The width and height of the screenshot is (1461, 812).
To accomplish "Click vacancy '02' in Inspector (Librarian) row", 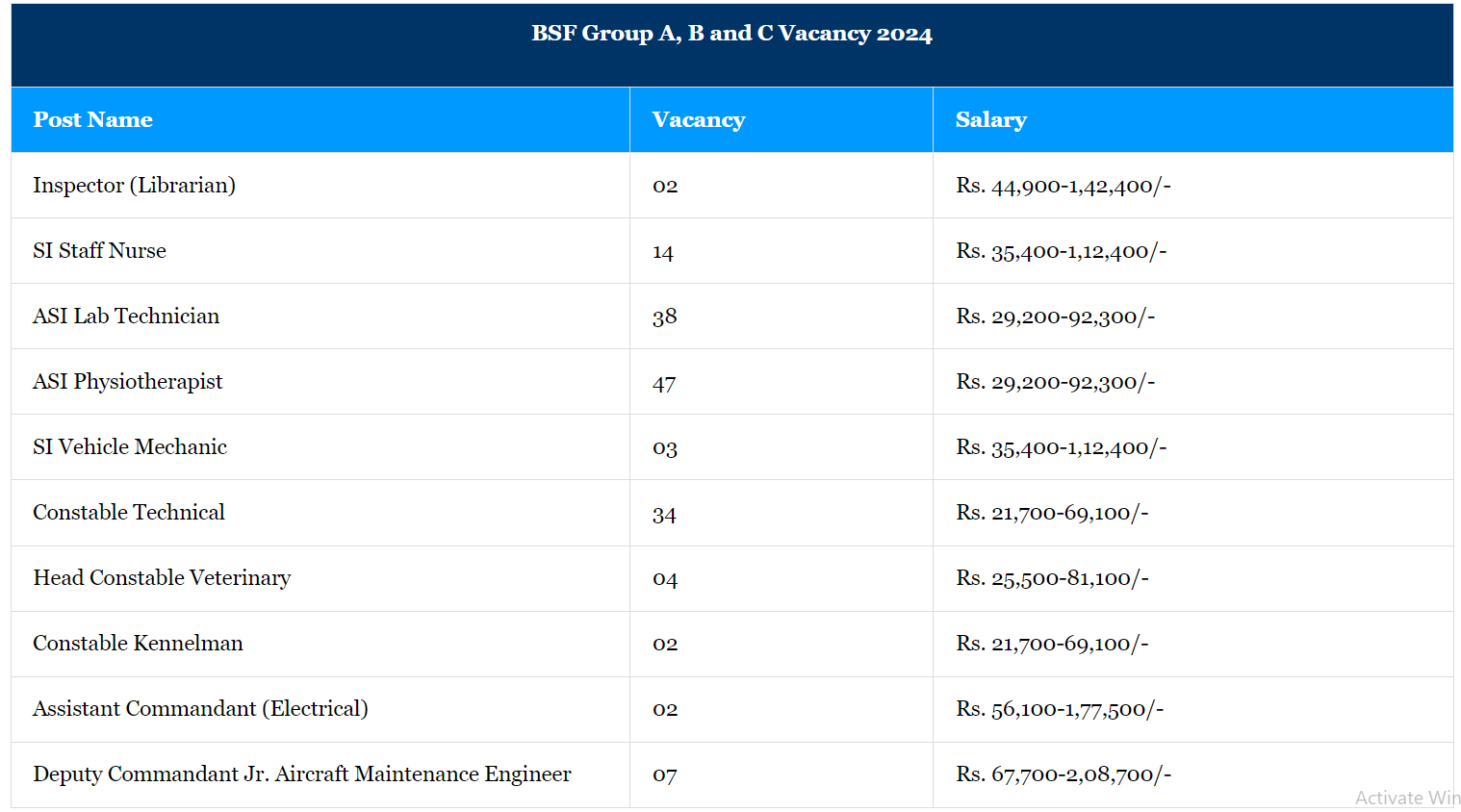I will tap(665, 187).
